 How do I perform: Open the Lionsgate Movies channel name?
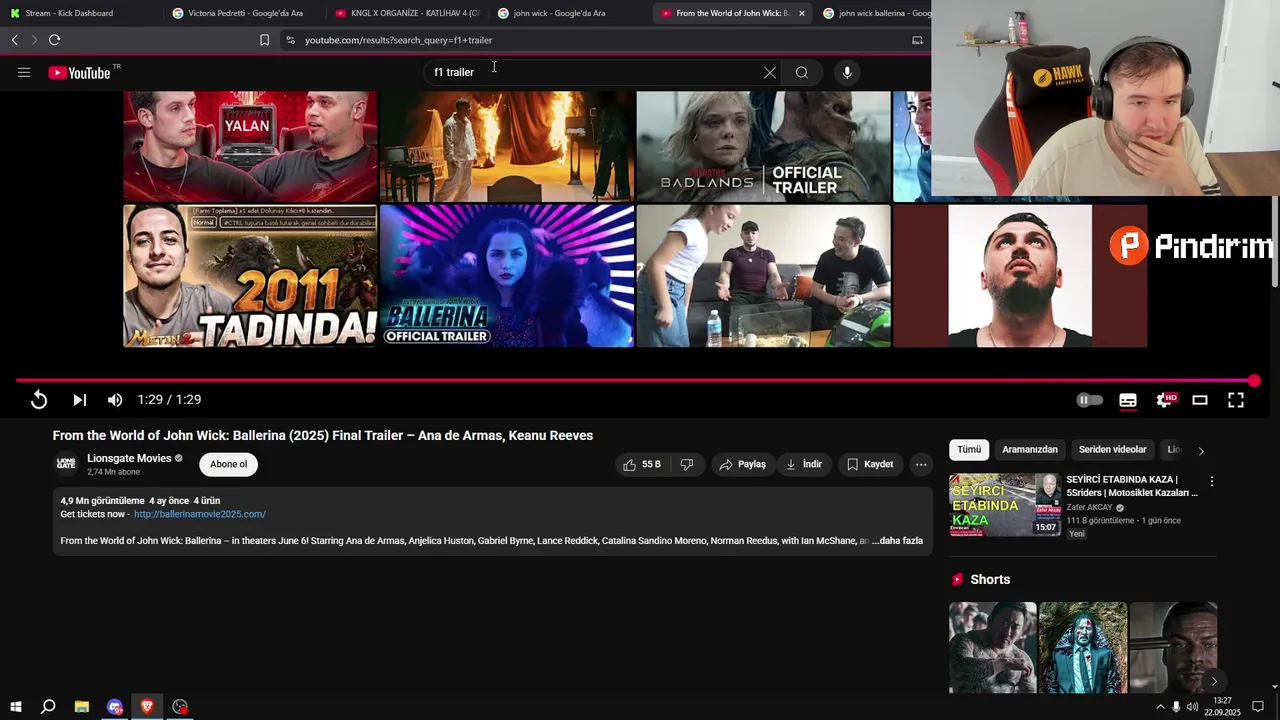(x=129, y=458)
